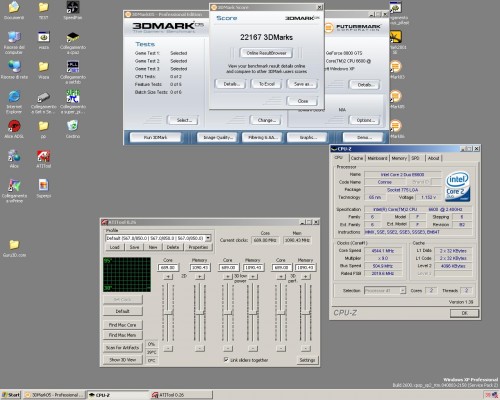Image resolution: width=500 pixels, height=400 pixels.
Task: Open the SpeedFan desktop shortcut
Action: (73, 10)
